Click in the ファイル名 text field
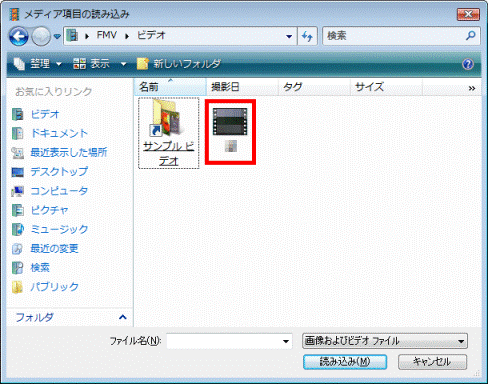 (223, 341)
